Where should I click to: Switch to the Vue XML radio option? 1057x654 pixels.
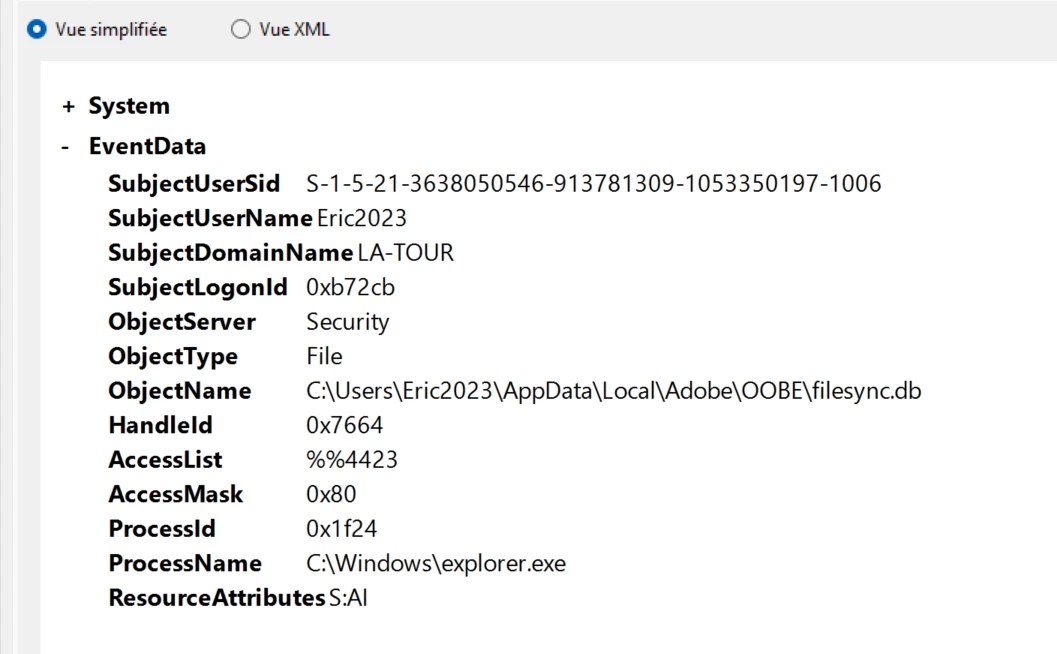pyautogui.click(x=241, y=29)
